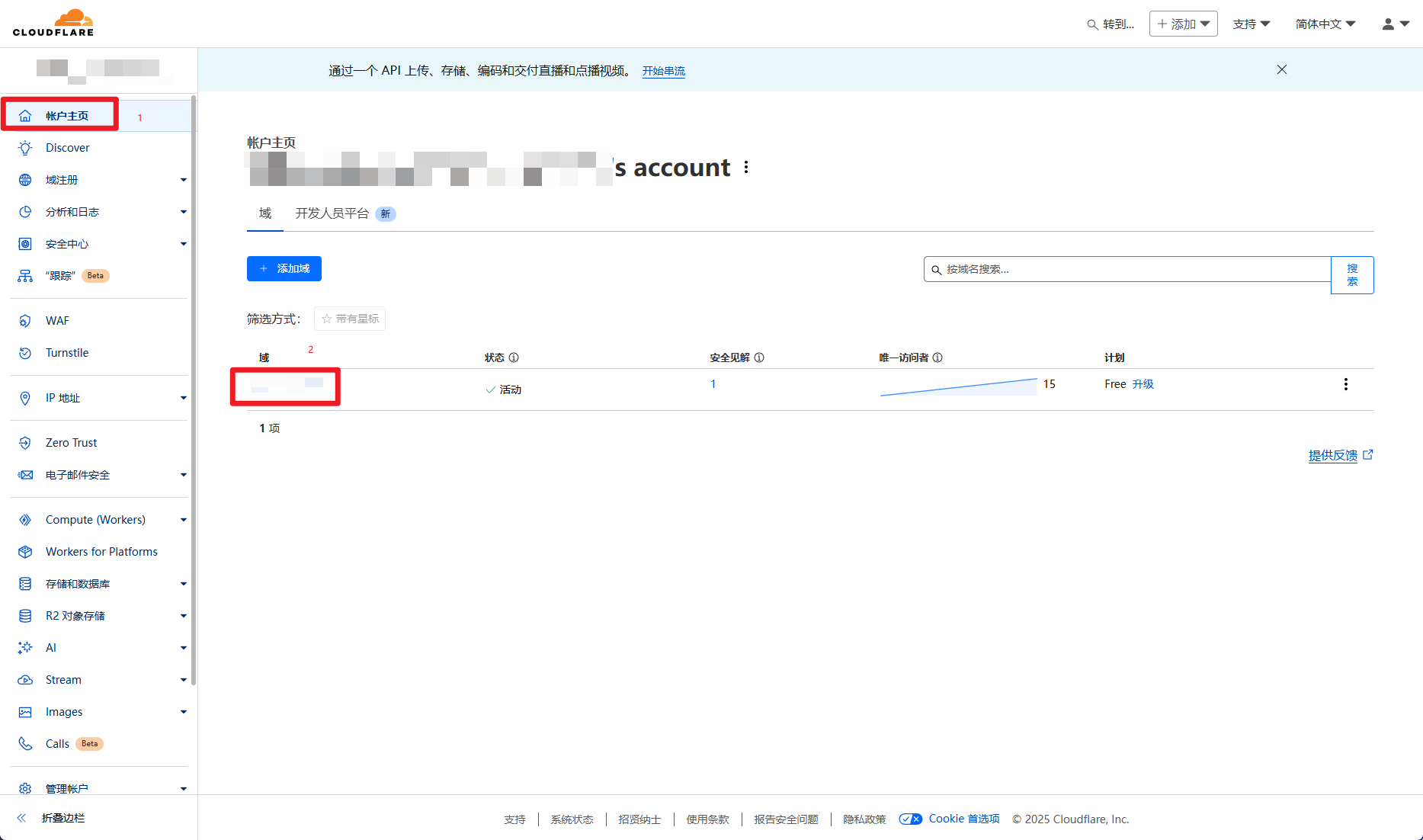Open Turnstile from sidebar icon
The height and width of the screenshot is (840, 1423).
[25, 353]
